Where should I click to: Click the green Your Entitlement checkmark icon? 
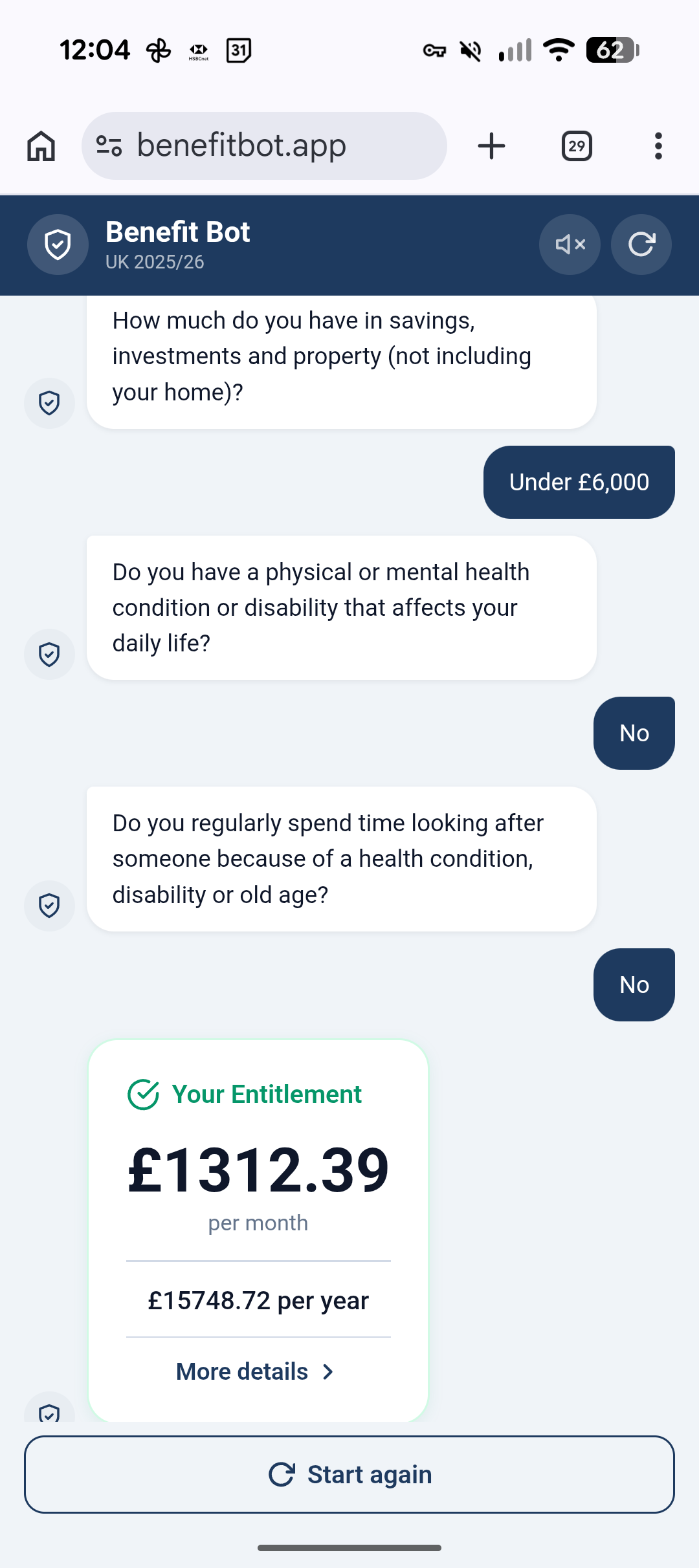[143, 1094]
